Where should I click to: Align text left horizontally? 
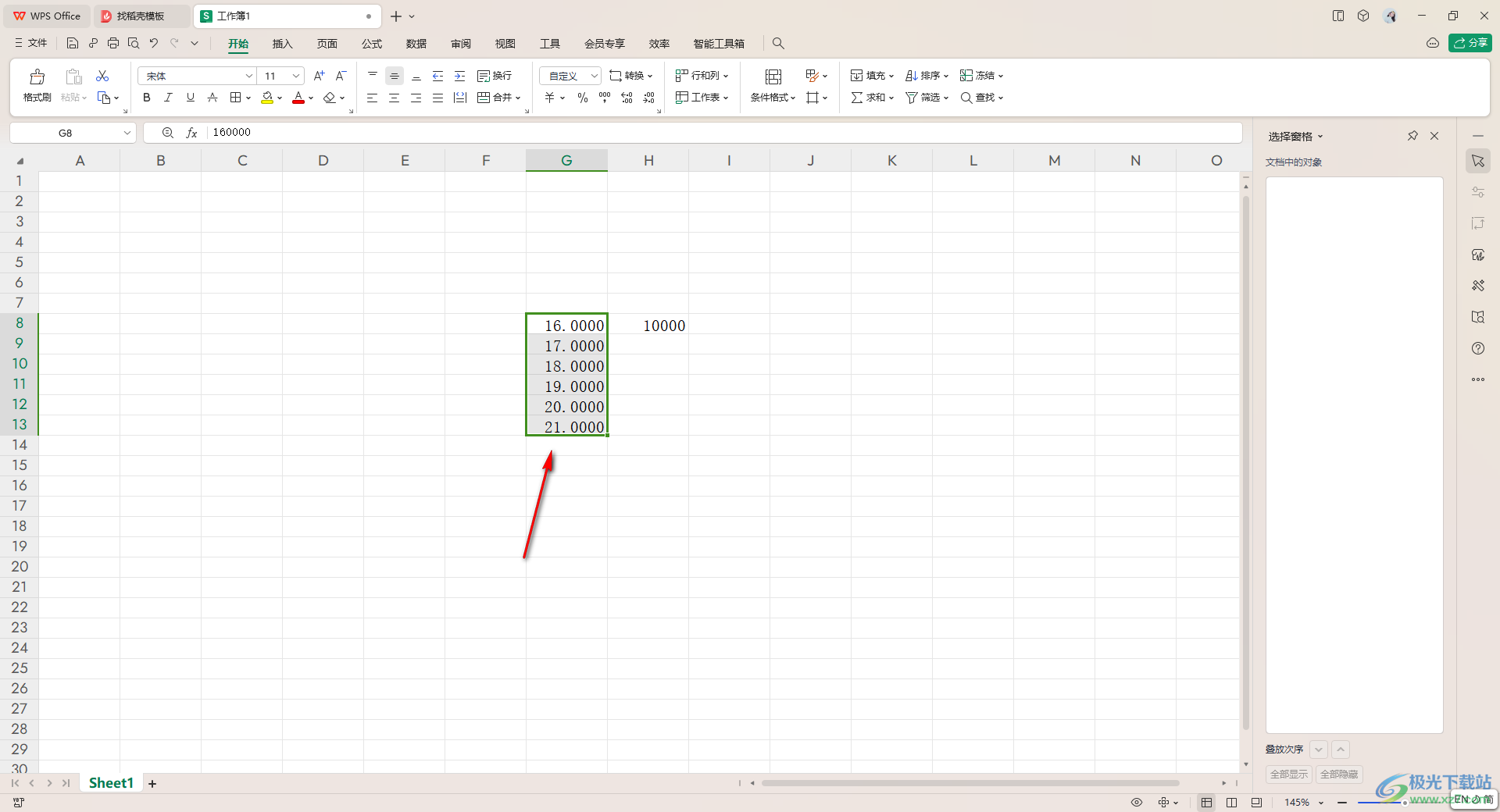coord(373,98)
